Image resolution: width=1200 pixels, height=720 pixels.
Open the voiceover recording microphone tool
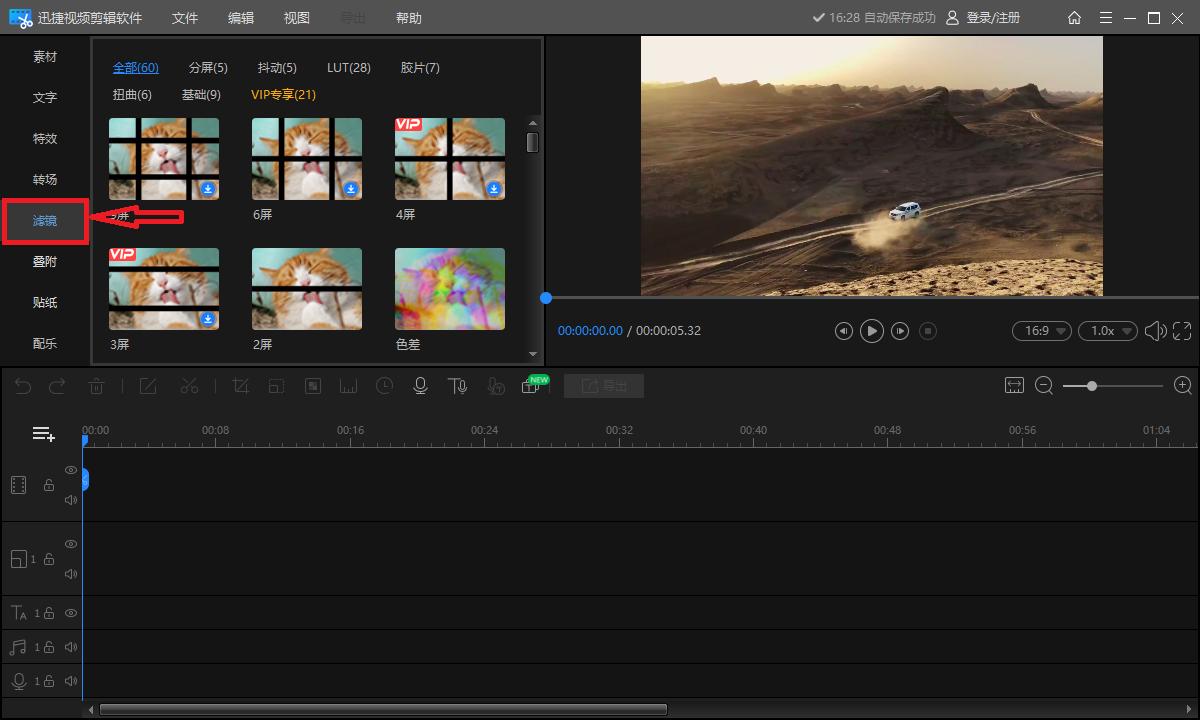pos(420,386)
